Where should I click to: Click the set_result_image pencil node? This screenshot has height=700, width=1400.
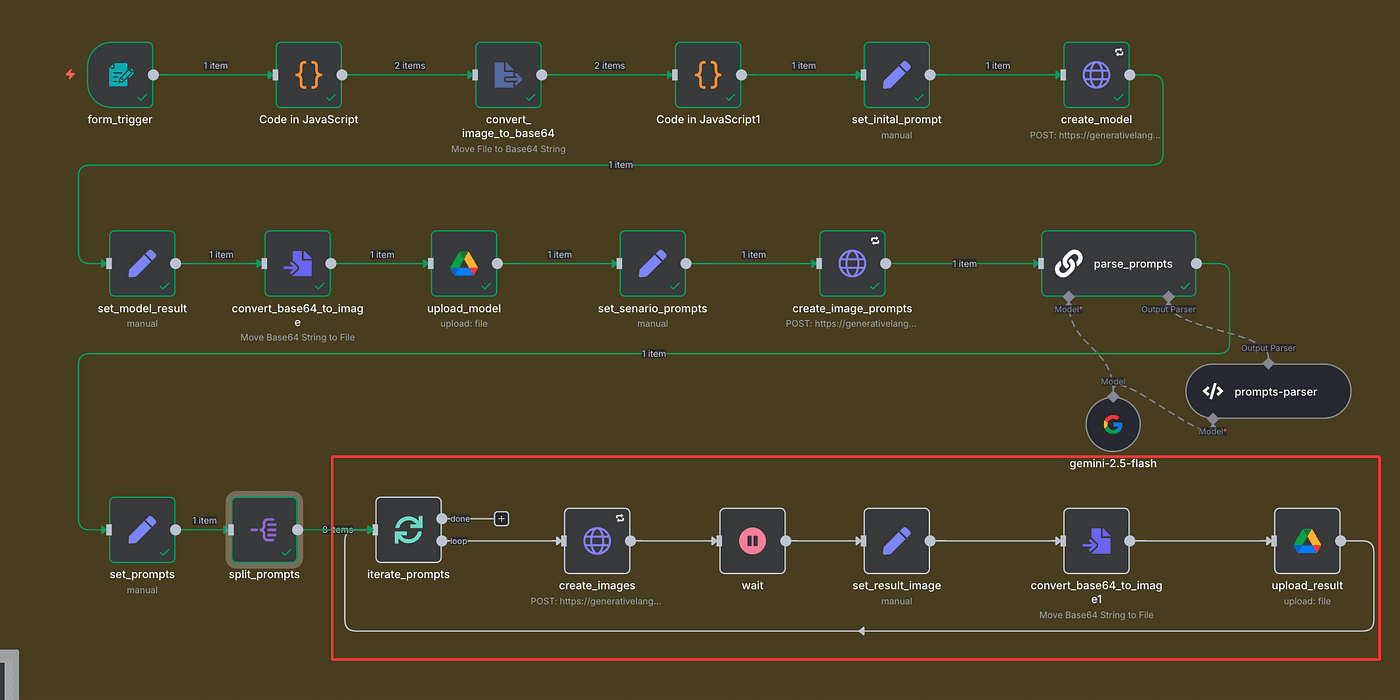point(897,541)
